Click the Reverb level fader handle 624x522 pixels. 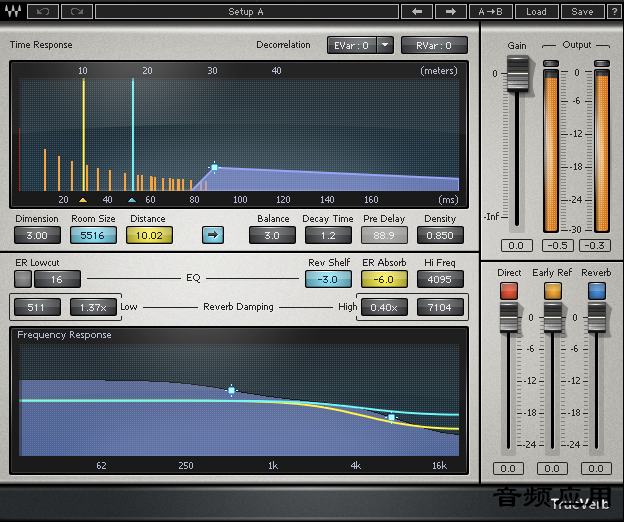597,317
